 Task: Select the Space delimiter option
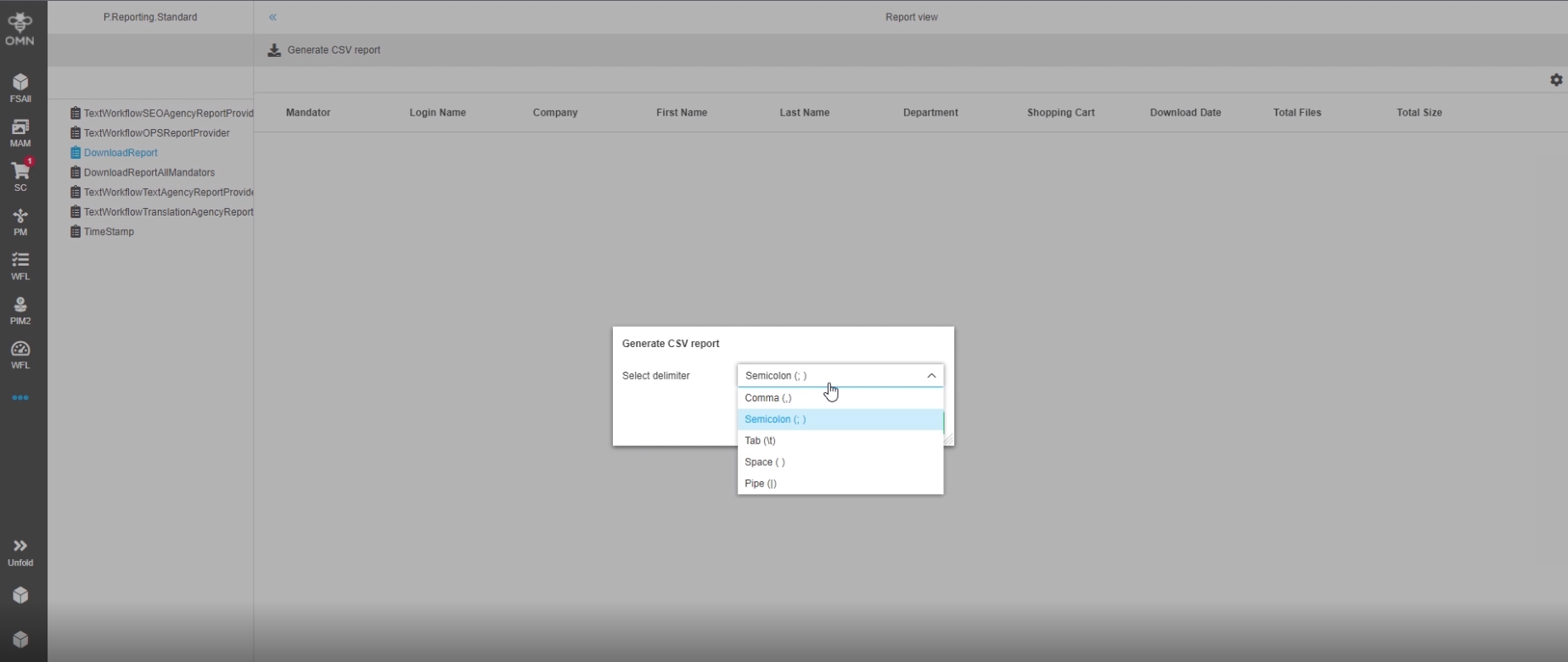764,463
